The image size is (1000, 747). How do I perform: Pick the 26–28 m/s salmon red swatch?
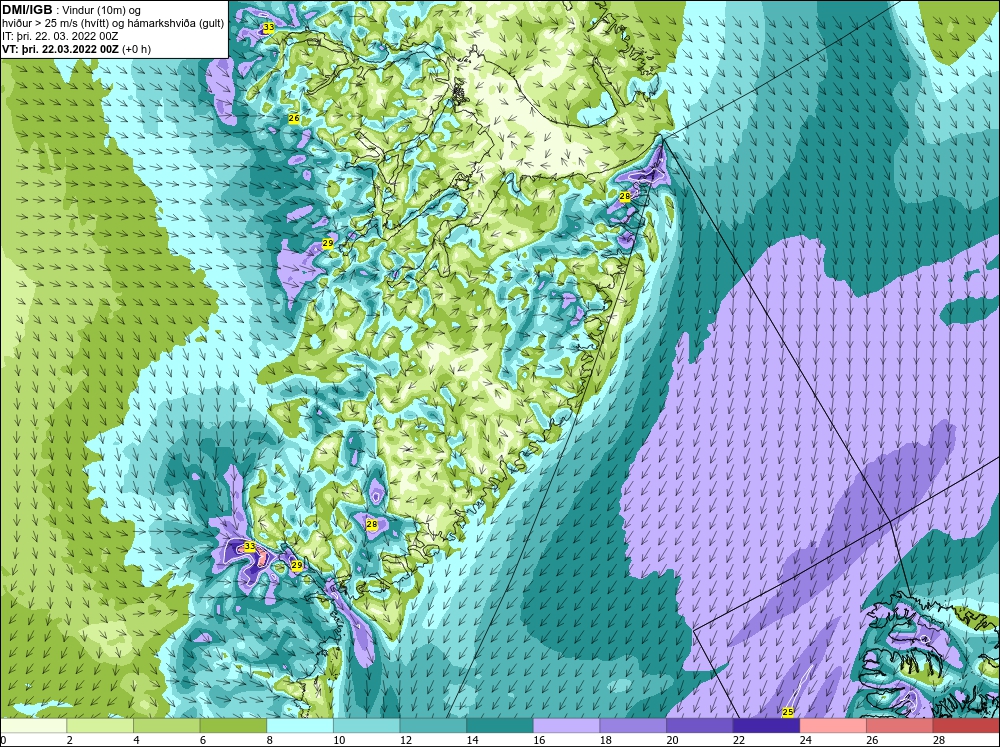(x=899, y=726)
